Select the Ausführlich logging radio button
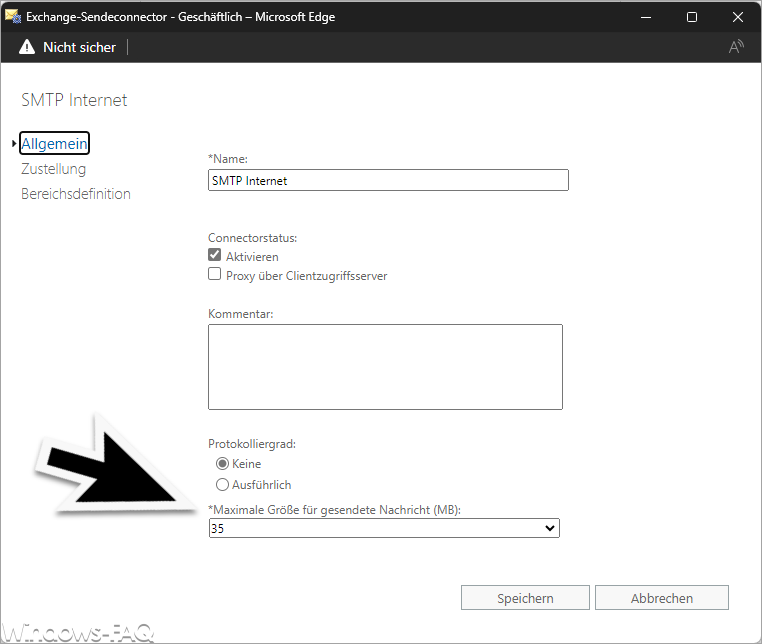 (222, 485)
